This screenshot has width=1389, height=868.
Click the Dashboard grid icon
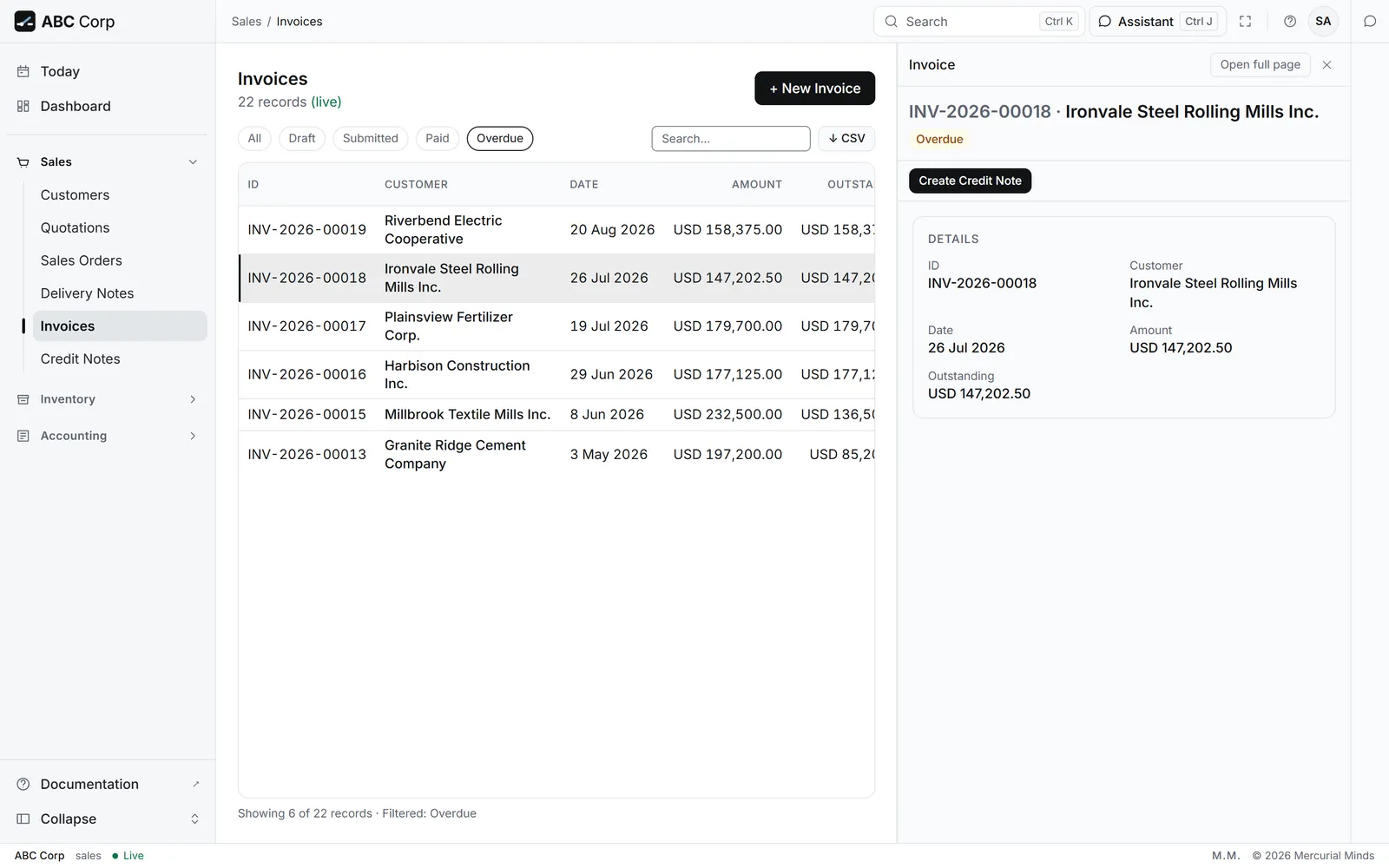pyautogui.click(x=23, y=107)
